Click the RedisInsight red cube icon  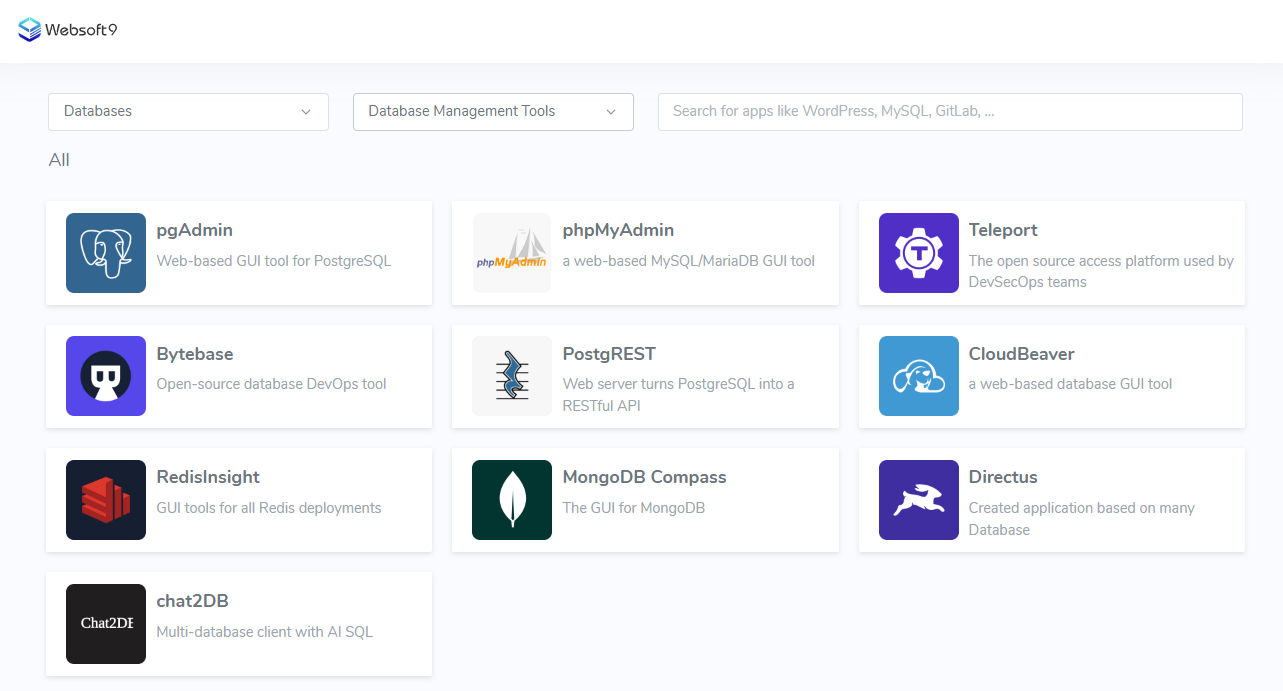(106, 500)
